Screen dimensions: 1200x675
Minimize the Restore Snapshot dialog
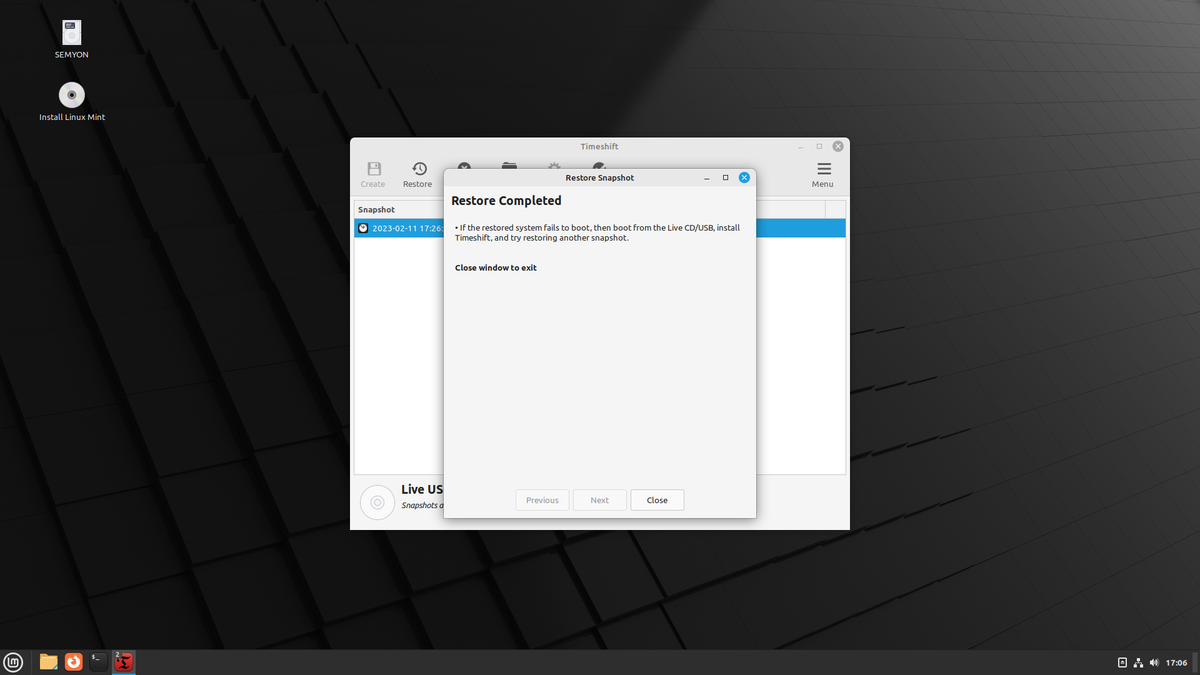(707, 177)
